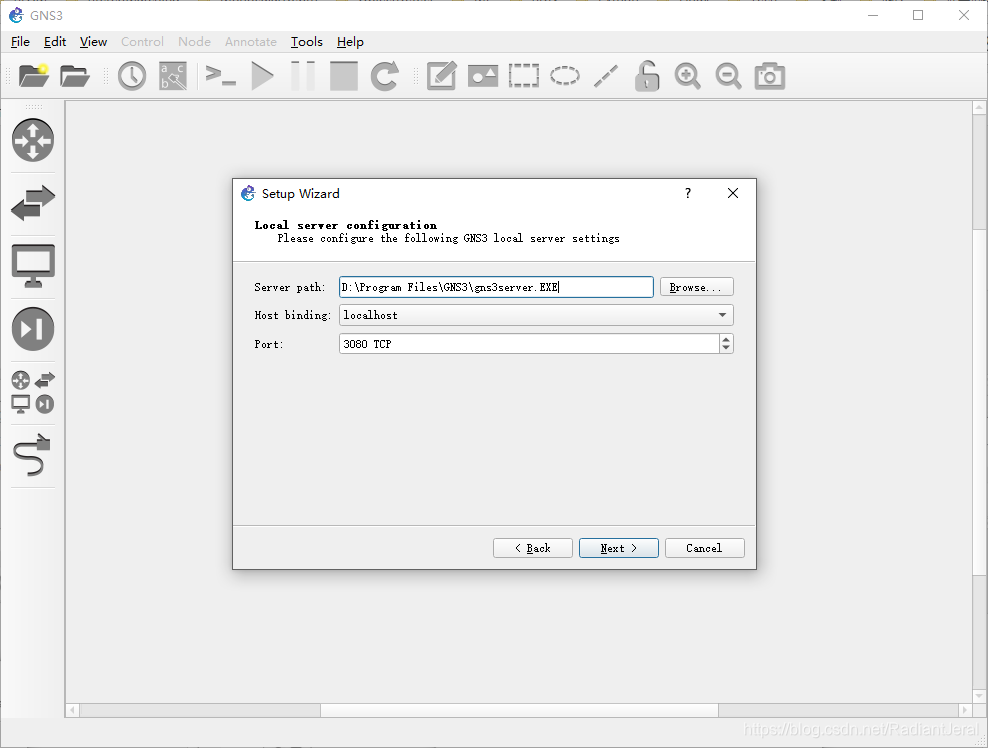Browse all devices sidebar icon

tap(33, 392)
